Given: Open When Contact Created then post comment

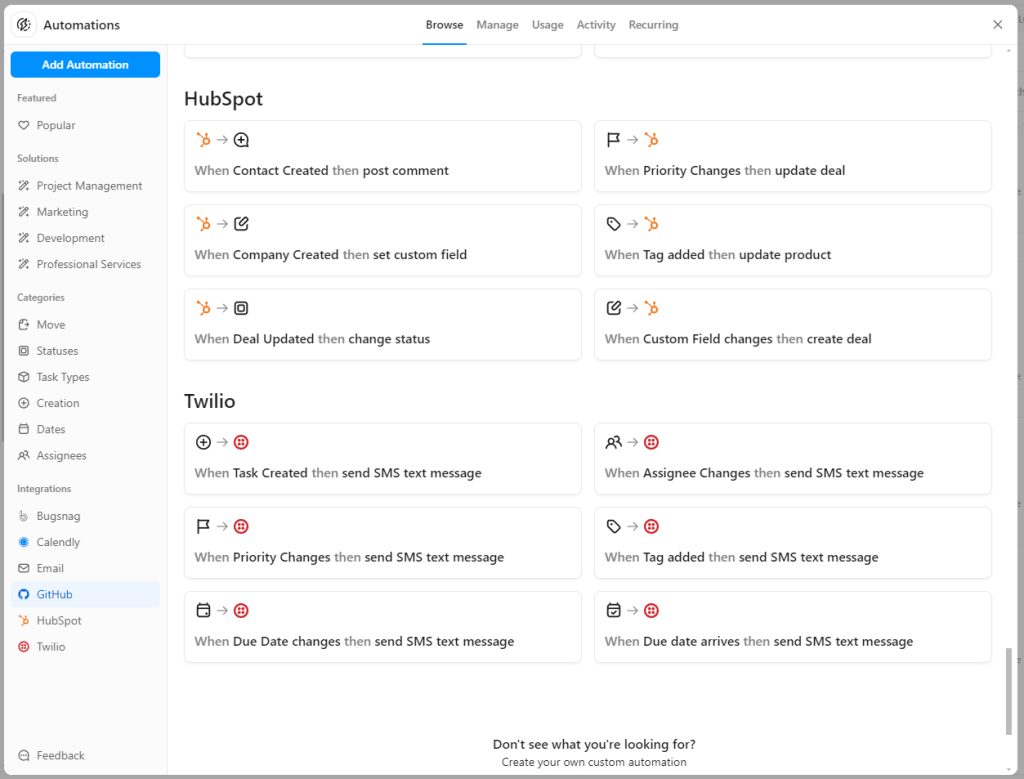Looking at the screenshot, I should [383, 156].
